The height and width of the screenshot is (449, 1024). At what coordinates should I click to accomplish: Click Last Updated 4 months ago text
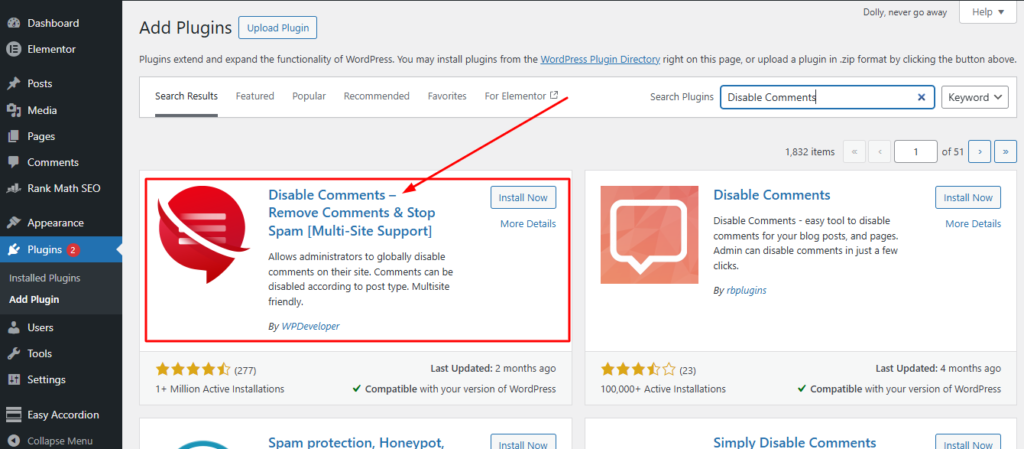tap(938, 369)
